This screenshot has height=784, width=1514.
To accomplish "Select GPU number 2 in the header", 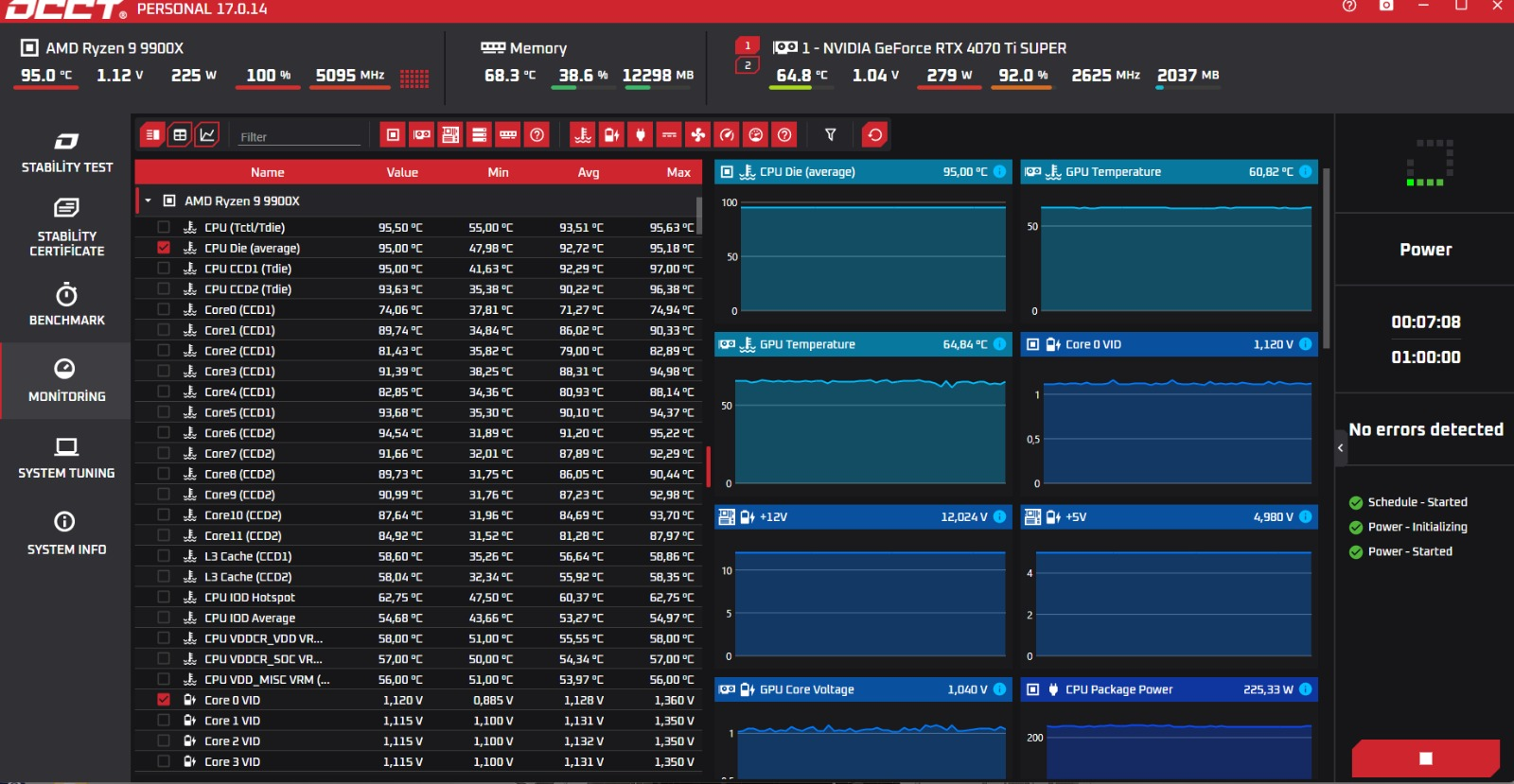I will pyautogui.click(x=748, y=65).
